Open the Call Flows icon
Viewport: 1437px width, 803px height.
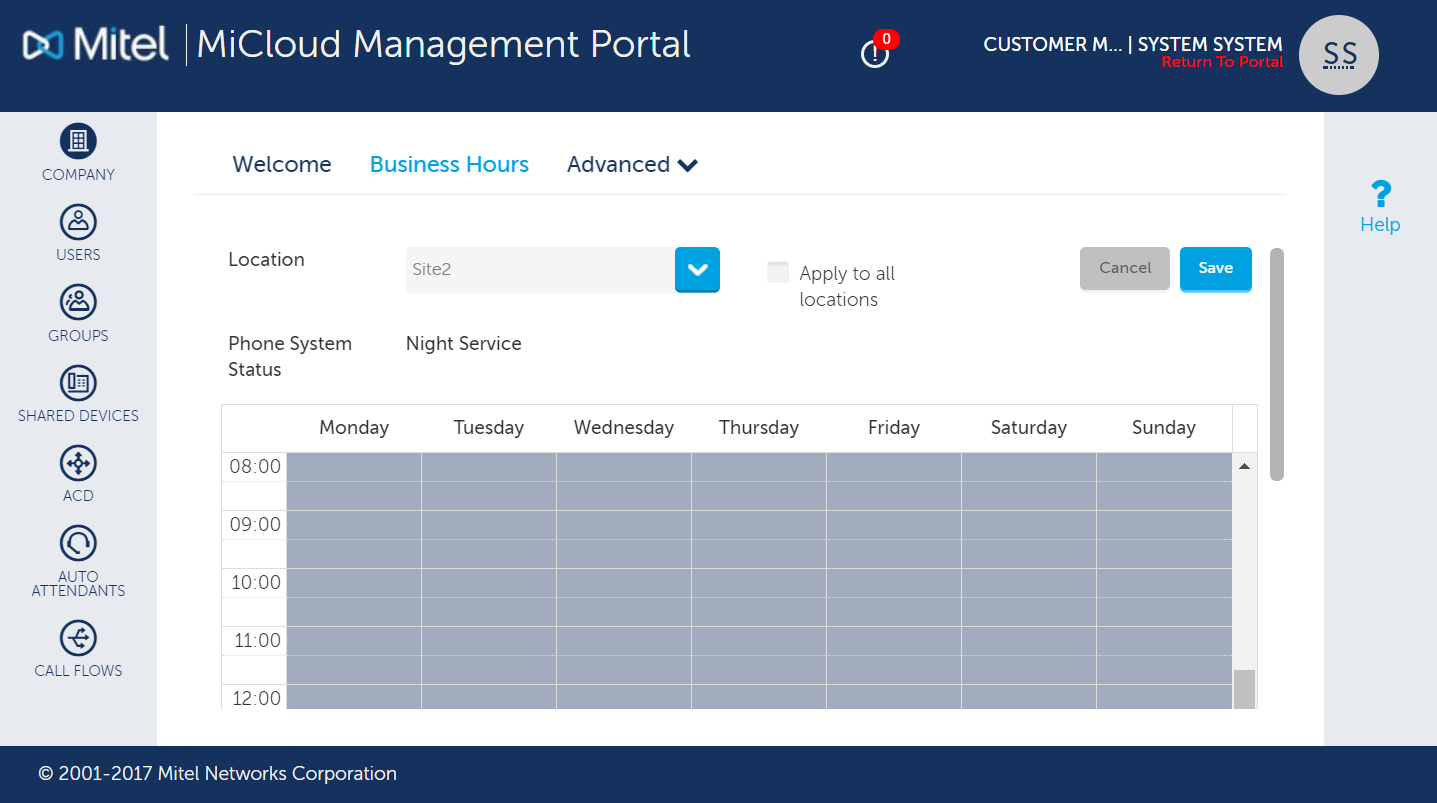78,638
